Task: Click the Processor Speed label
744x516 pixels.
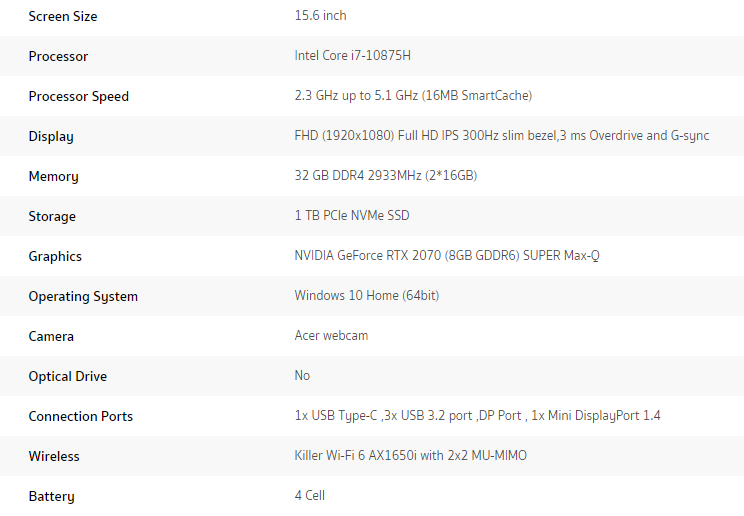Action: [x=79, y=96]
